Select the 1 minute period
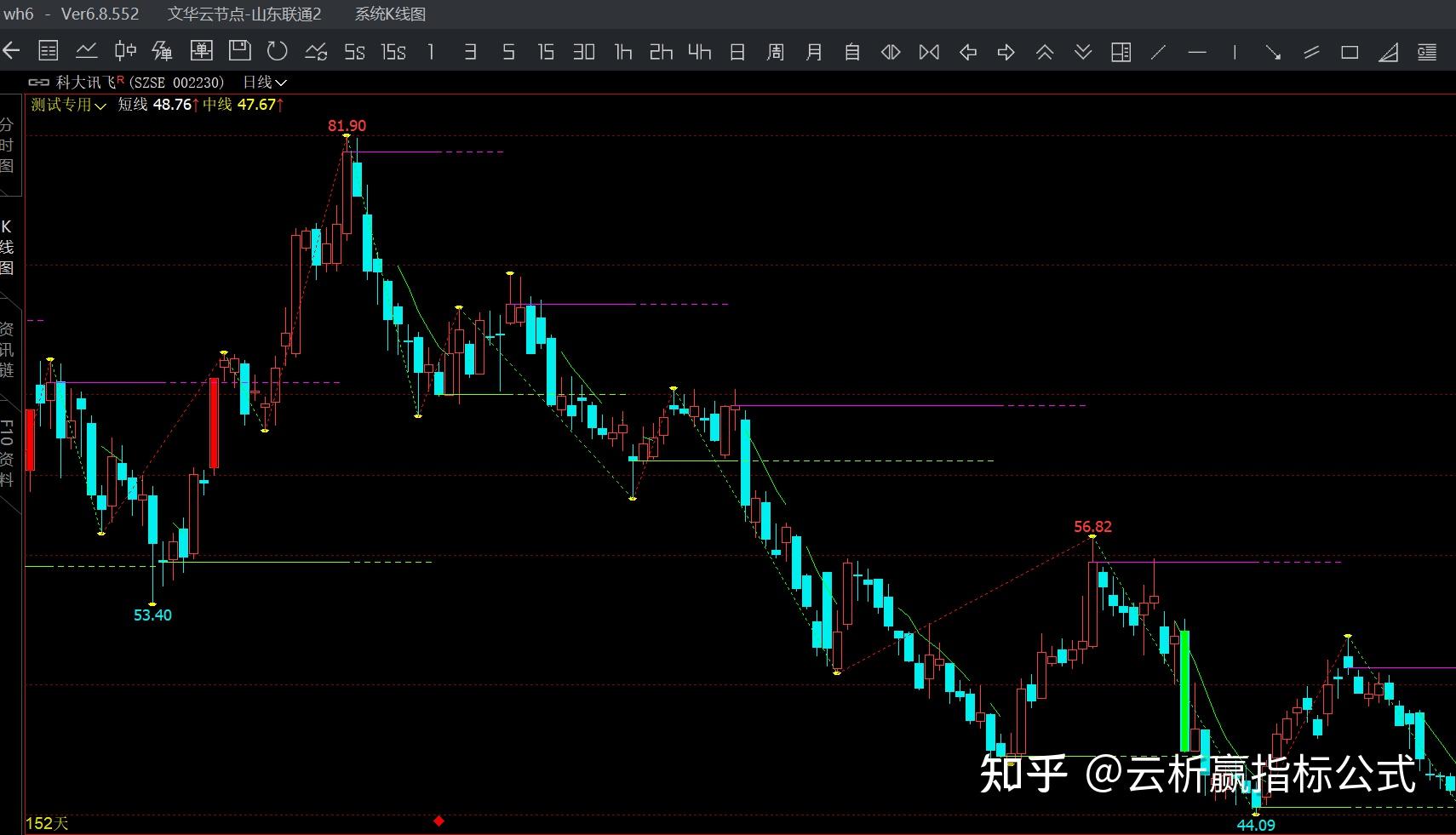Screen dimensions: 1456x835 431,52
